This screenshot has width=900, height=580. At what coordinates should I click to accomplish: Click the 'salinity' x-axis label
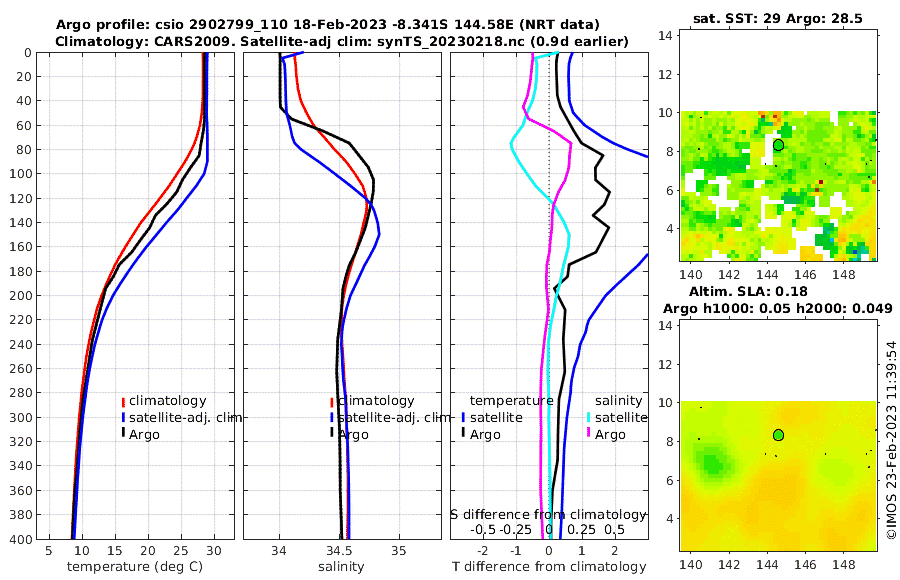pyautogui.click(x=341, y=567)
